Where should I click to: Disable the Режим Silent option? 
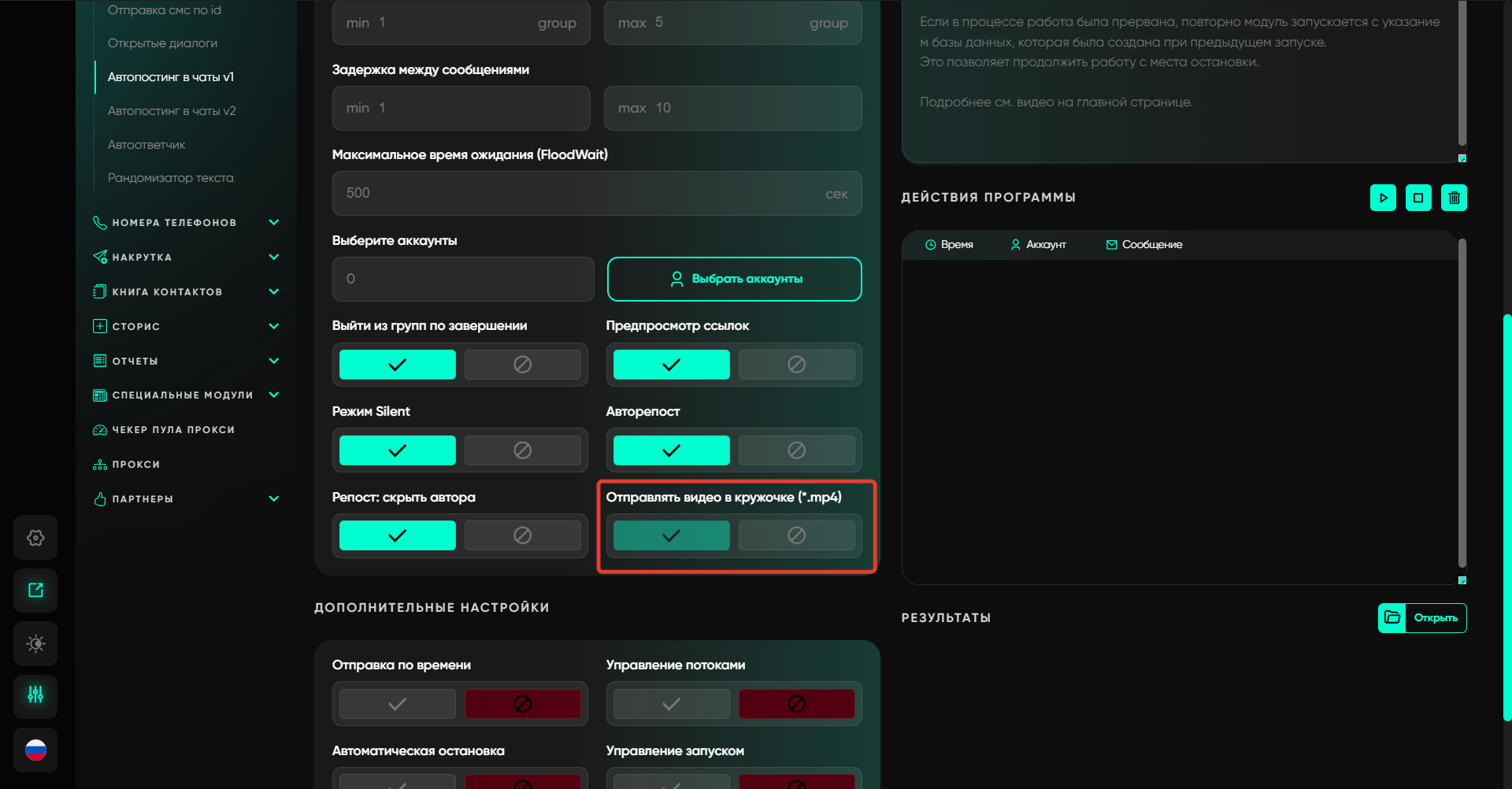pos(522,450)
